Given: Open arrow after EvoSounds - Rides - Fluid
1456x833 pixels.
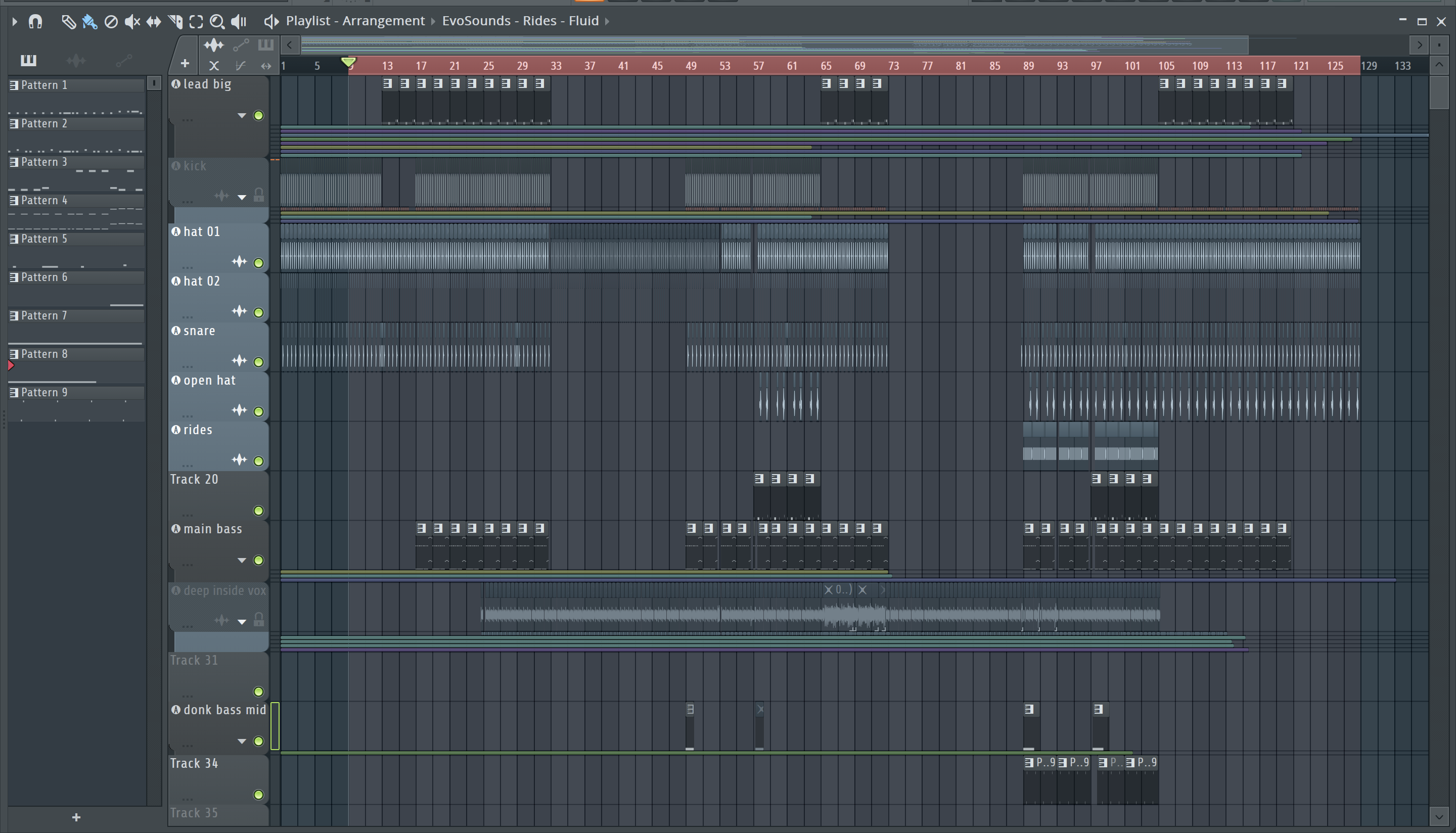Looking at the screenshot, I should (x=607, y=22).
